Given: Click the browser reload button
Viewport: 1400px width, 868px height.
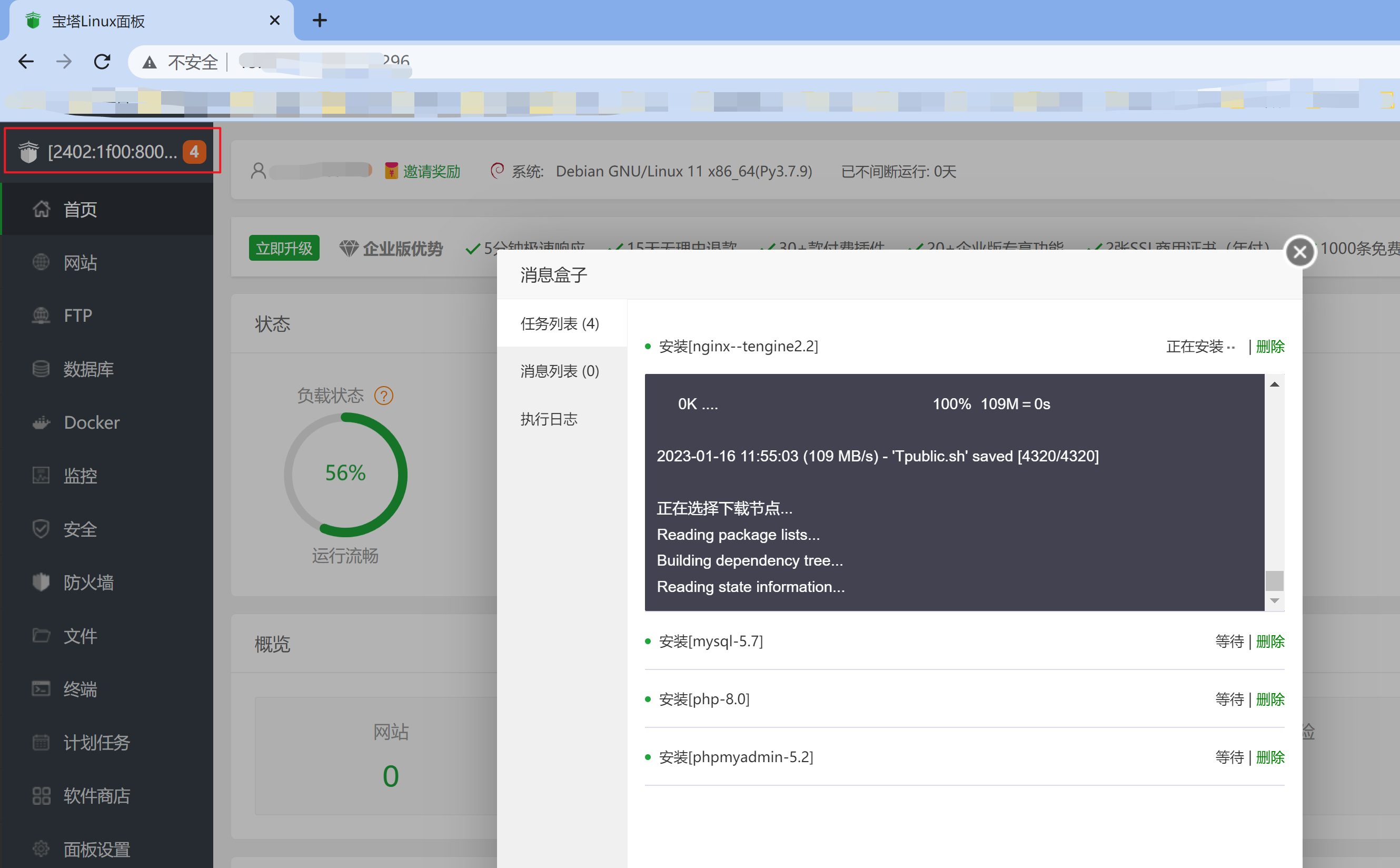Looking at the screenshot, I should click(102, 62).
